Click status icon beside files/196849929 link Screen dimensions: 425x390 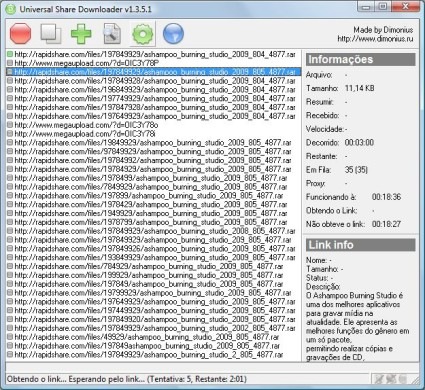[x=10, y=89]
